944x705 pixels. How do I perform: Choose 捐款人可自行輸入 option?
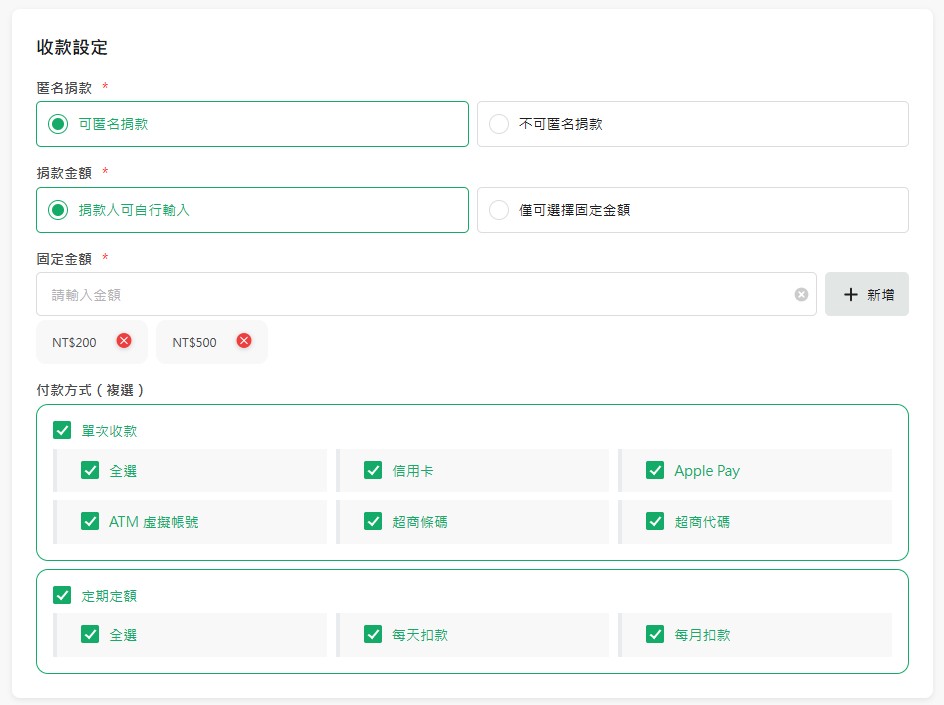59,210
